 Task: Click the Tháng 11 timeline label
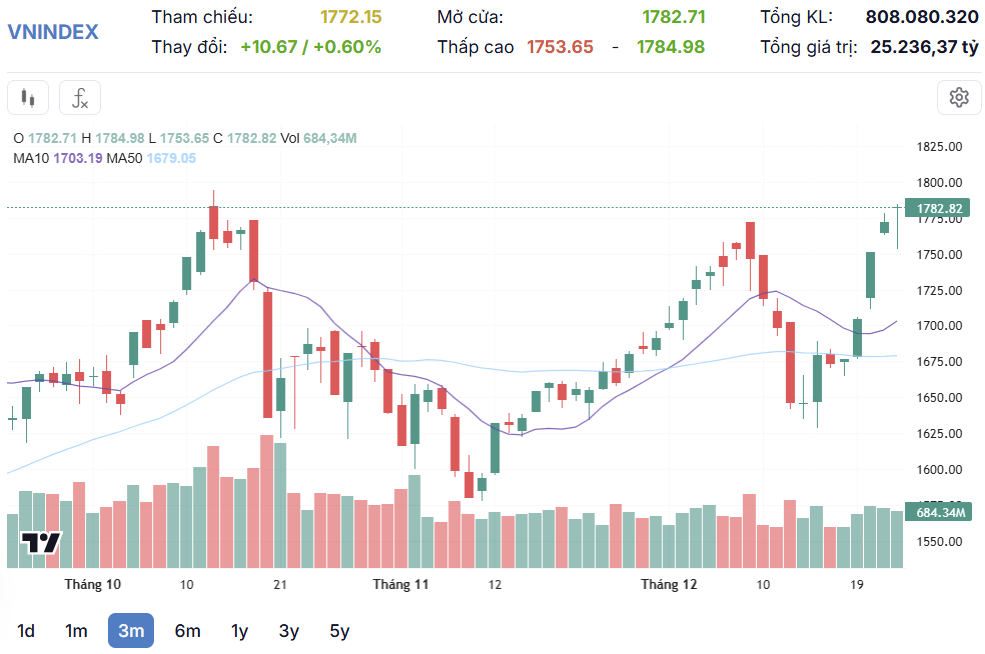(401, 584)
